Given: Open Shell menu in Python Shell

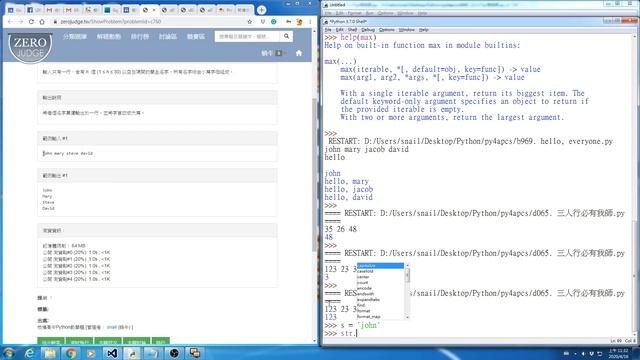Looking at the screenshot, I should [x=352, y=30].
